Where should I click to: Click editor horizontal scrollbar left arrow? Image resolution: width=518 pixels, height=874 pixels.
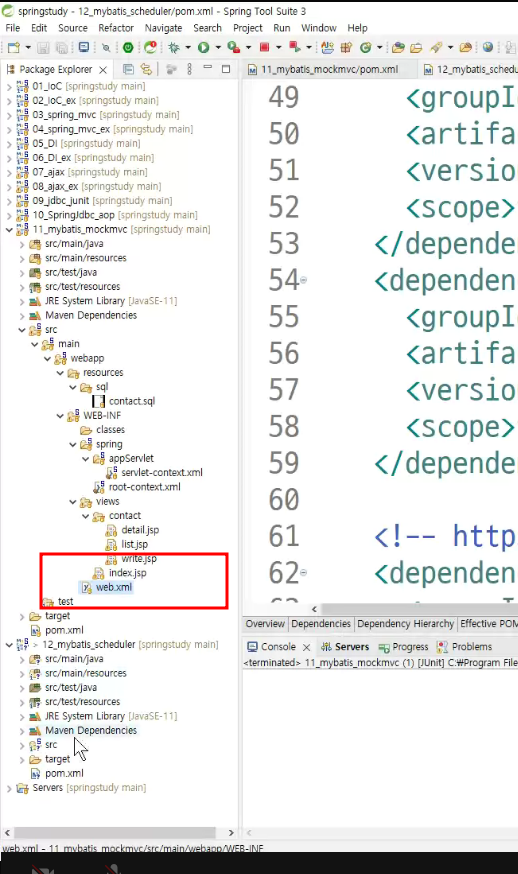click(314, 609)
